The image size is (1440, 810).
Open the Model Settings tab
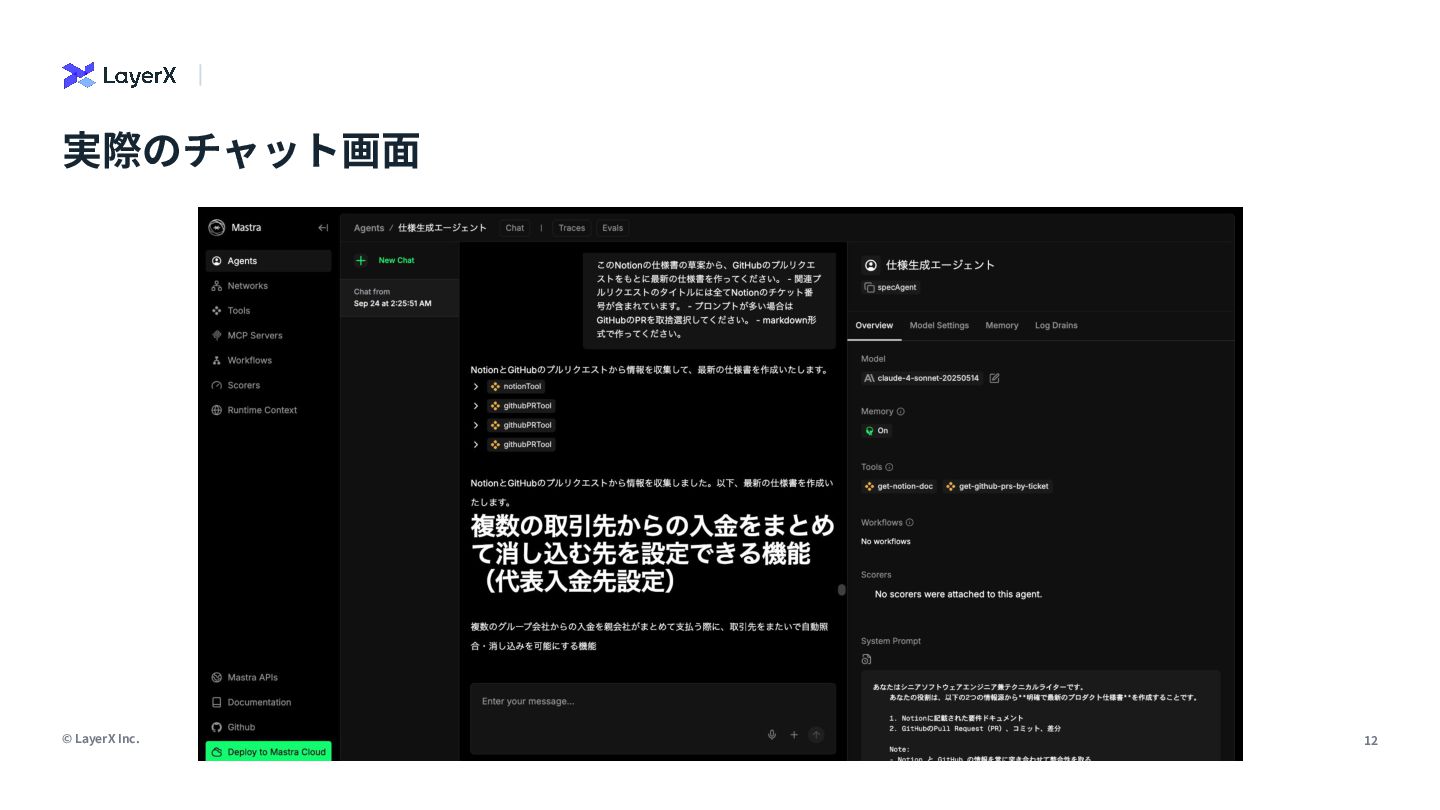(x=939, y=326)
